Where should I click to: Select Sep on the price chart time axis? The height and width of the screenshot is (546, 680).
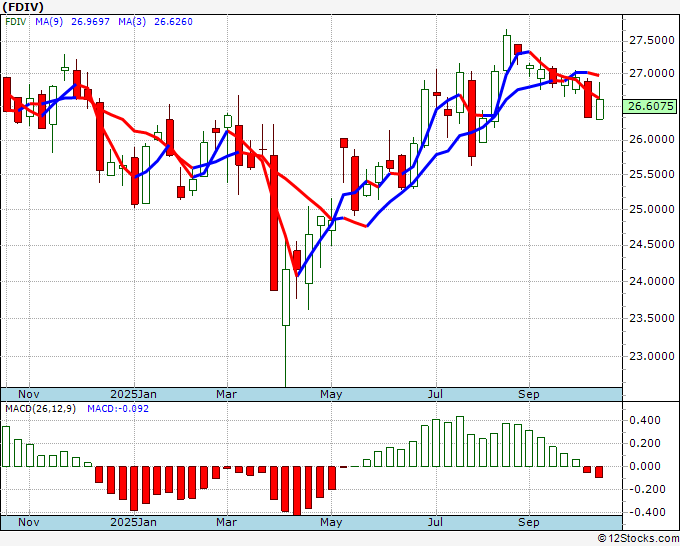529,394
